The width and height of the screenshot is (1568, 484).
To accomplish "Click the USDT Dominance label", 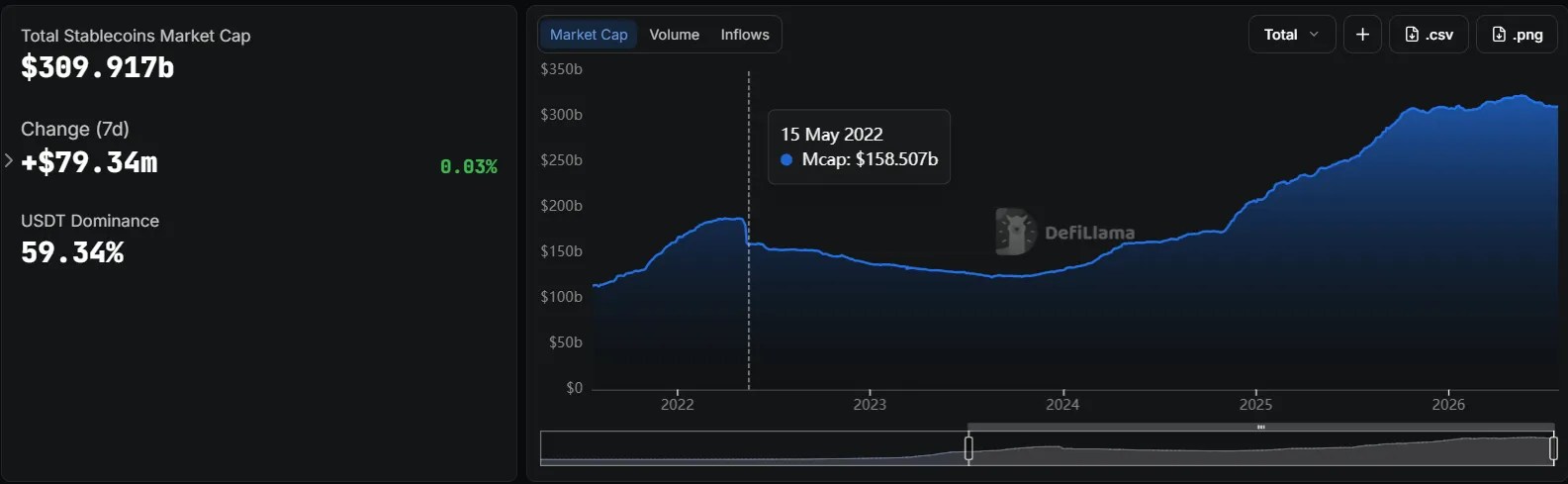I will point(90,221).
